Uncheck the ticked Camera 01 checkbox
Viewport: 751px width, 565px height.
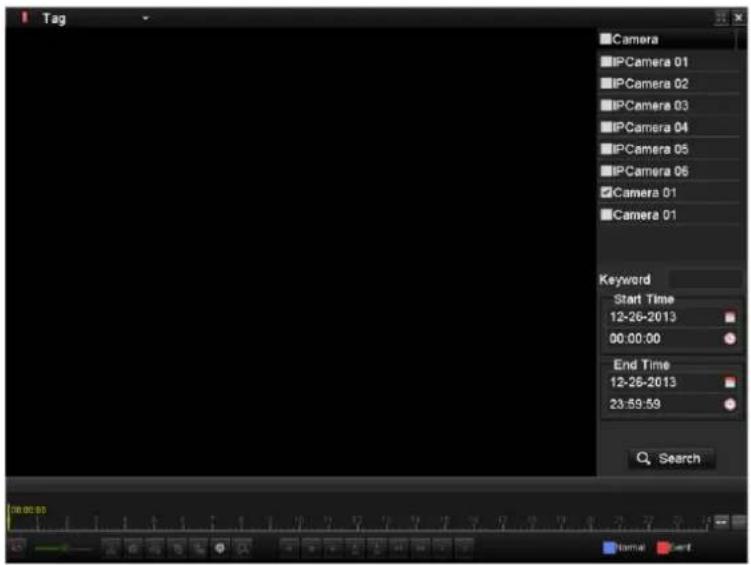[606, 192]
